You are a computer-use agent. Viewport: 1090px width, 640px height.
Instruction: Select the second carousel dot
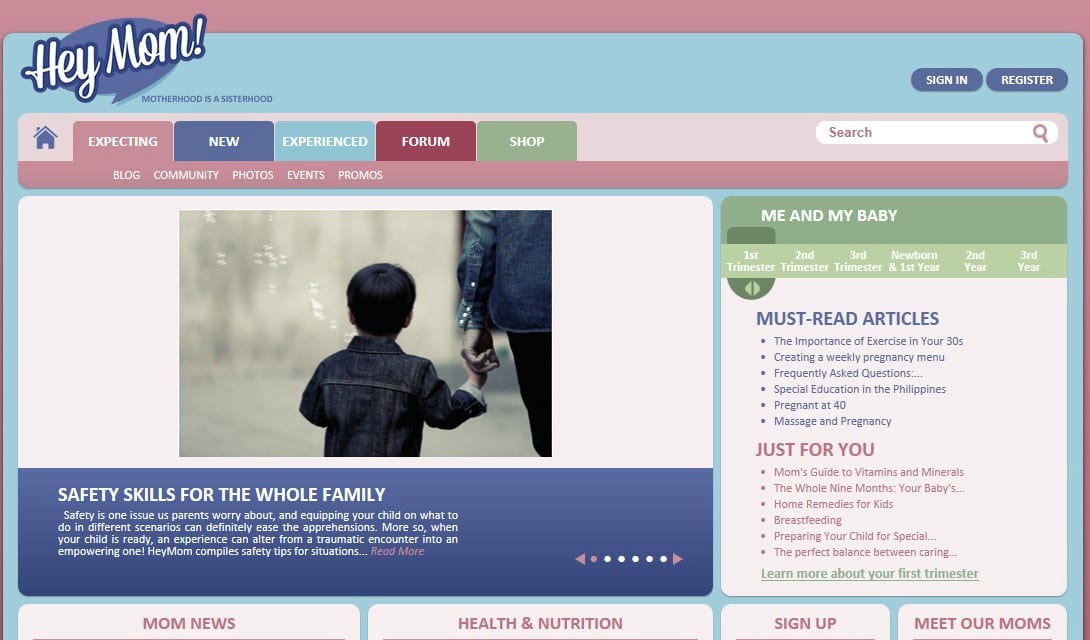(x=608, y=559)
